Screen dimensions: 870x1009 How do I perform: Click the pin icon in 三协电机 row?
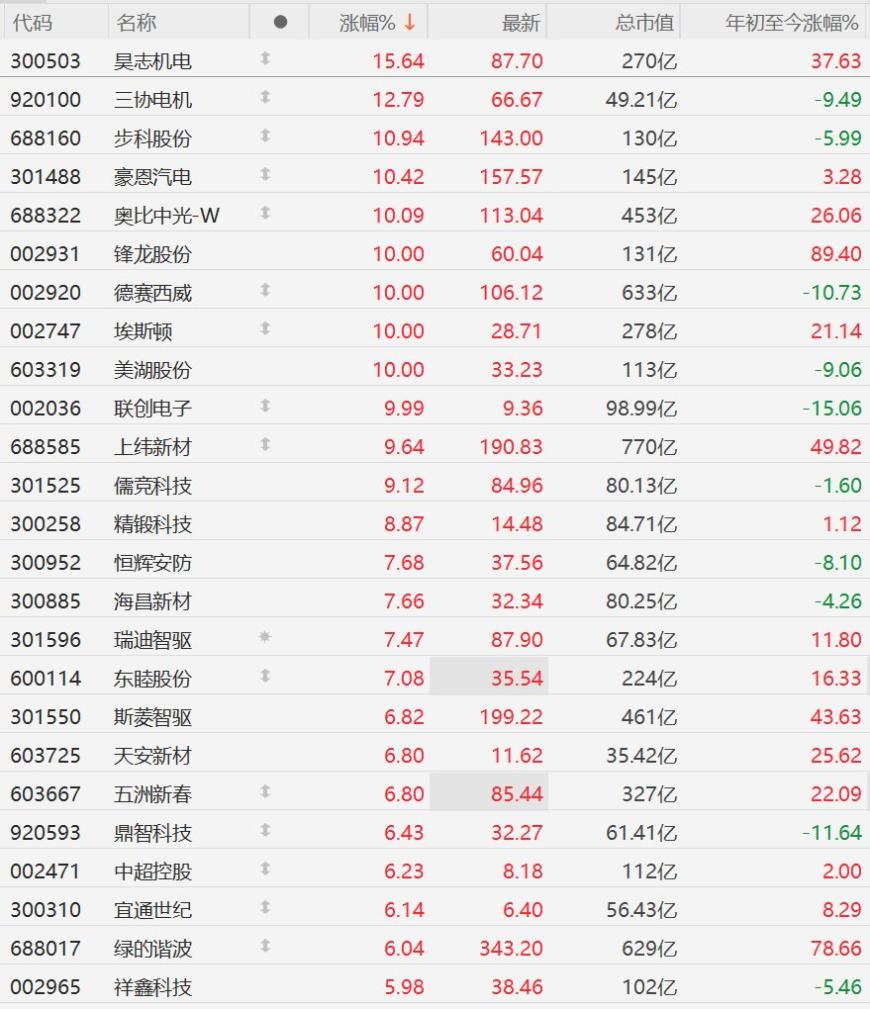click(x=265, y=97)
